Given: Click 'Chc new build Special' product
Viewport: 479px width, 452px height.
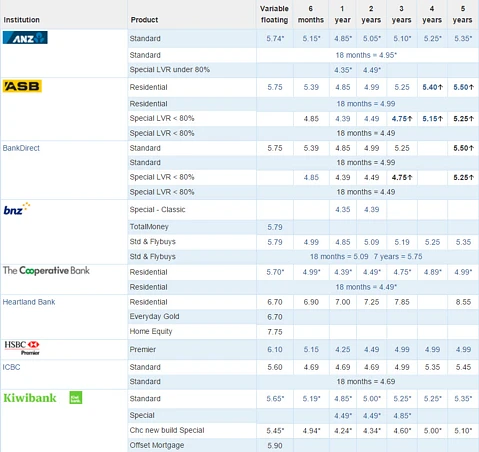Looking at the screenshot, I should (167, 430).
